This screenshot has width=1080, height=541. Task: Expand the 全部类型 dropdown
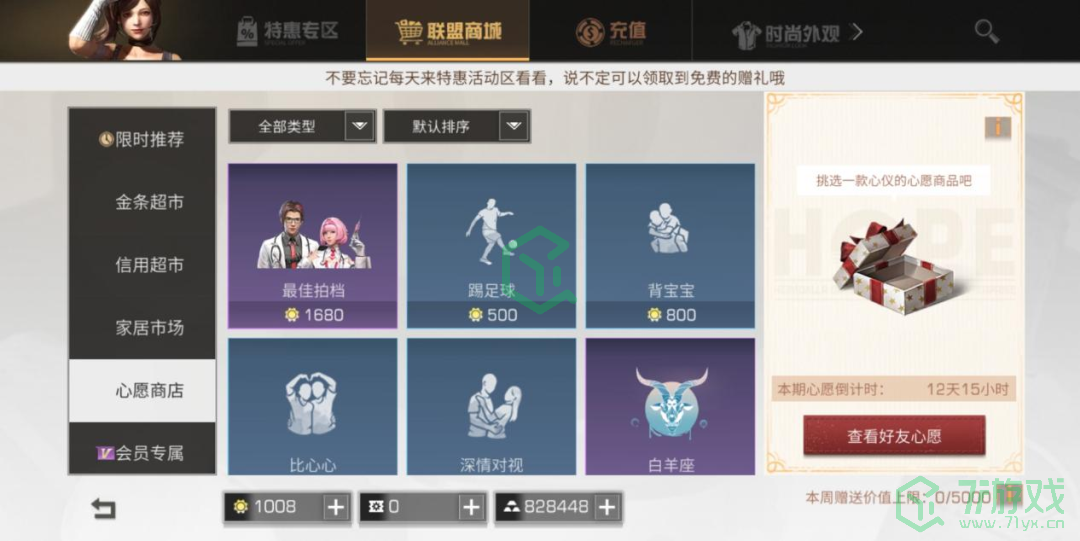(x=302, y=126)
